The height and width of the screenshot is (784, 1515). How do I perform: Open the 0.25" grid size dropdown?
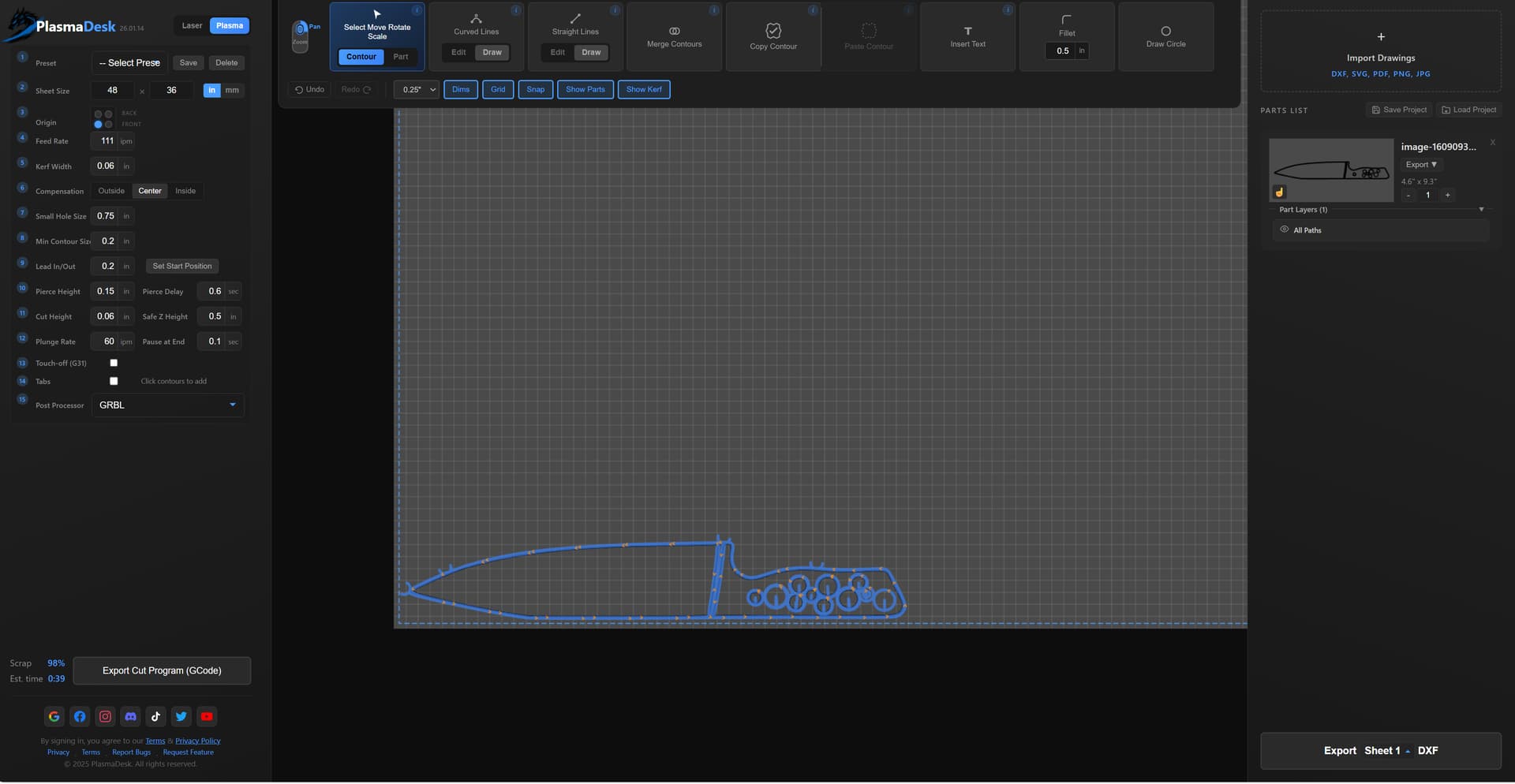[x=417, y=90]
